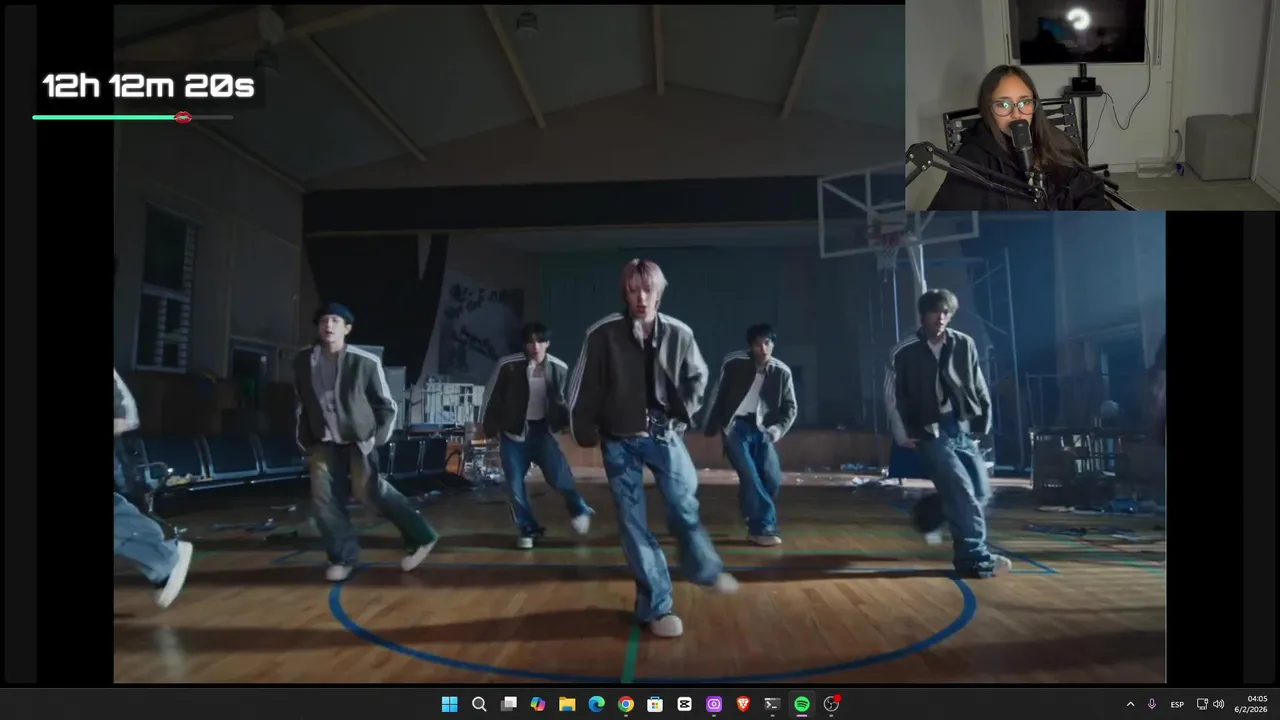1280x720 pixels.
Task: Open the Windows Start menu
Action: point(450,704)
